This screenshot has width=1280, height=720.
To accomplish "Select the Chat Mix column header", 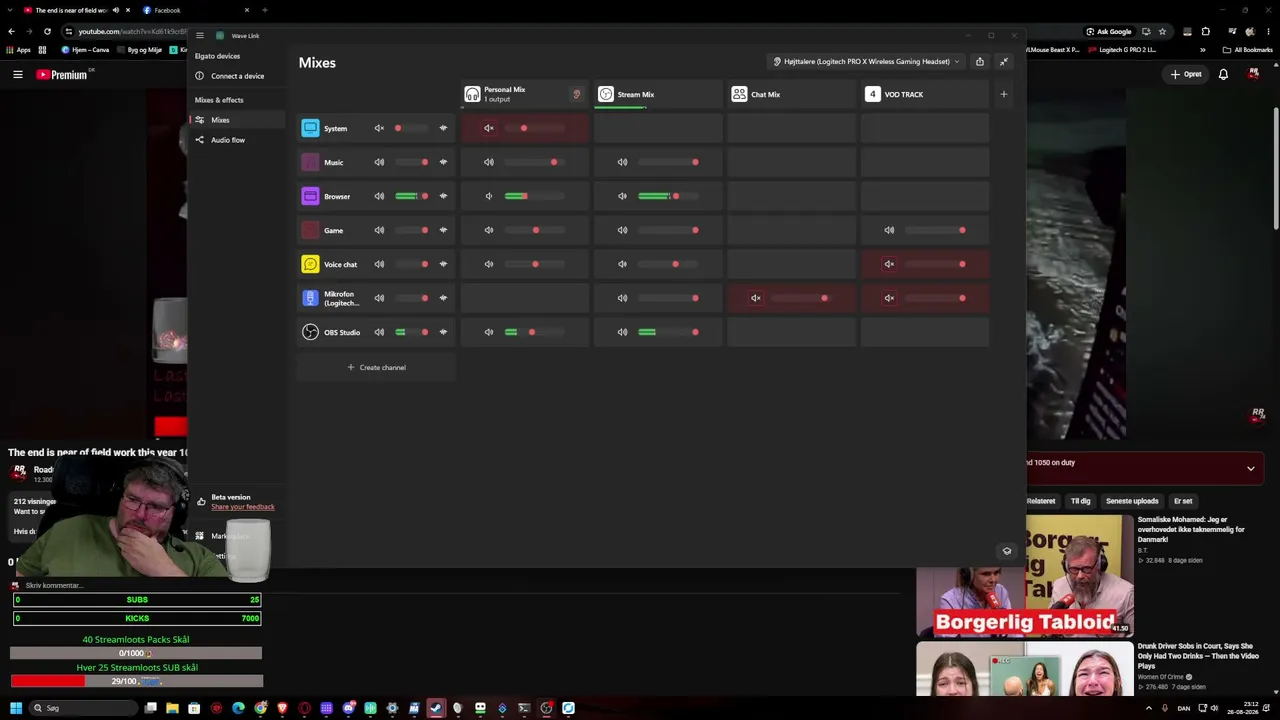I will click(791, 94).
